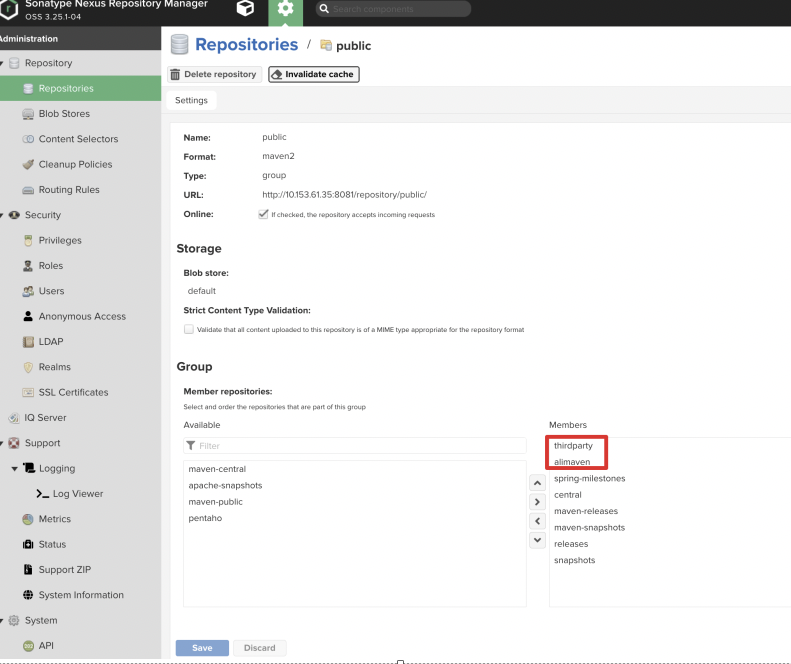Collapse the Security tree section
Viewport: 791px width, 664px height.
[2, 215]
